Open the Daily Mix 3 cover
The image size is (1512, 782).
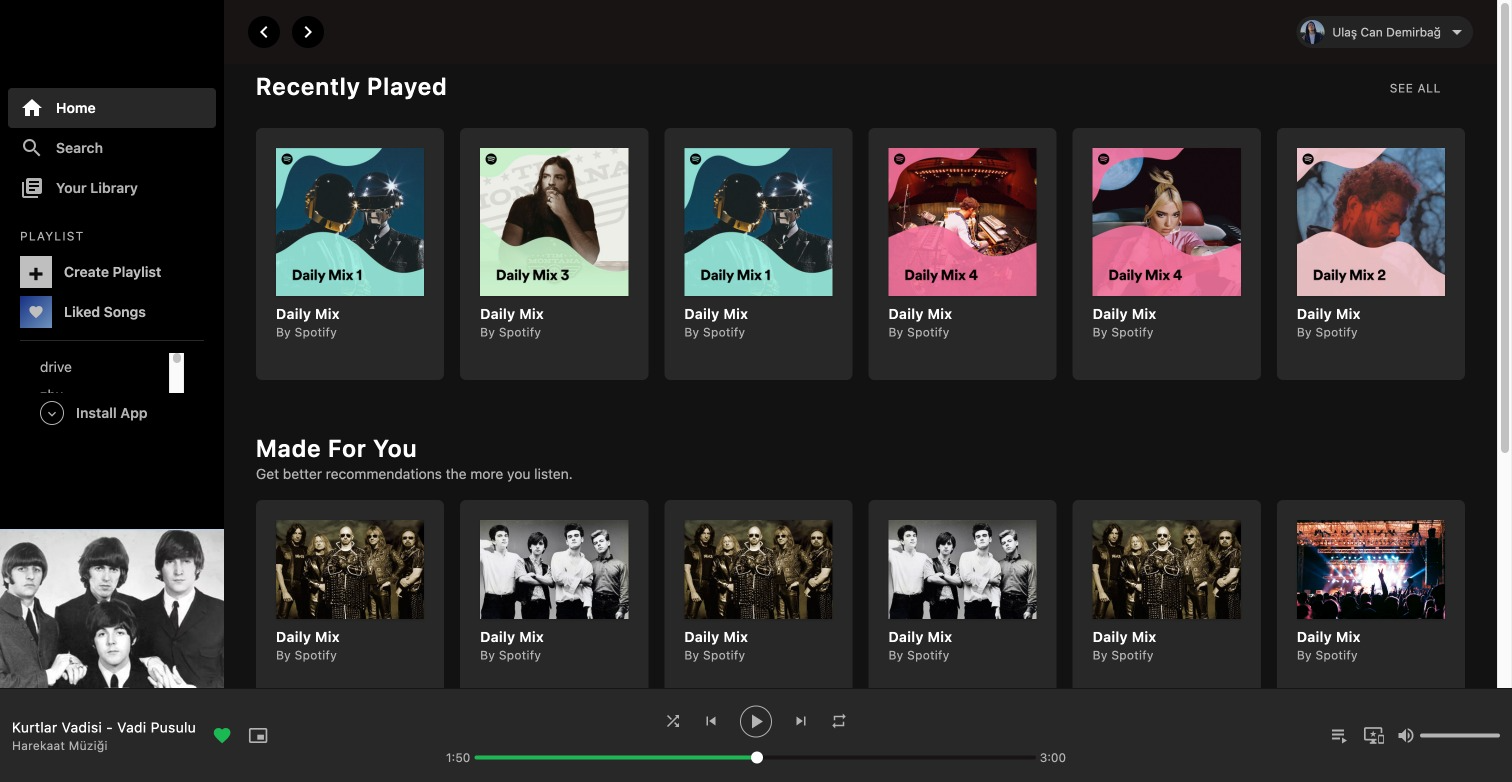554,222
